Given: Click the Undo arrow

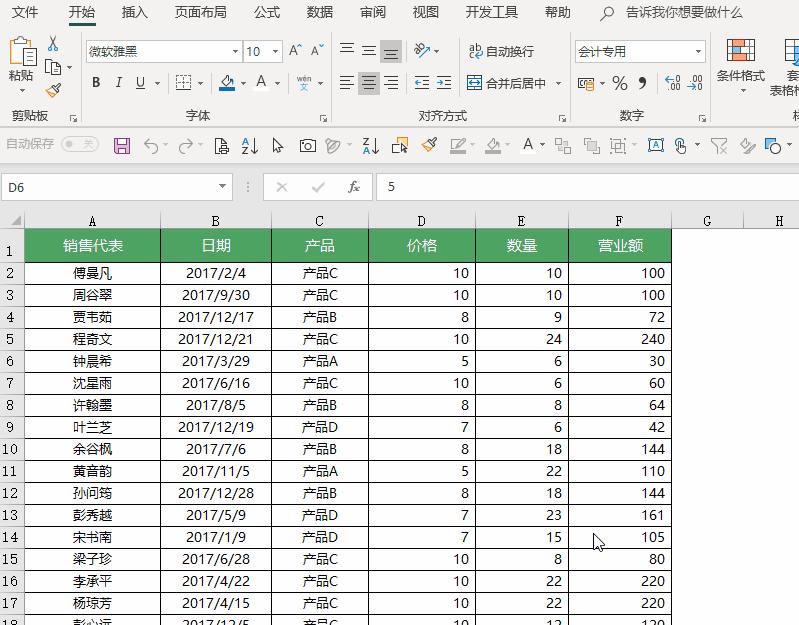Looking at the screenshot, I should tap(151, 146).
